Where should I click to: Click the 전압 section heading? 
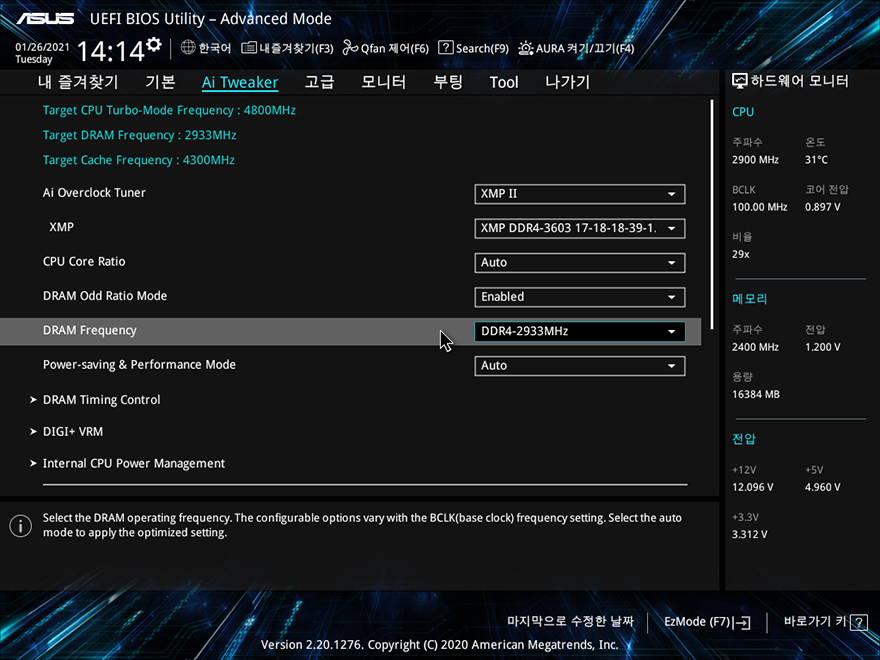744,438
